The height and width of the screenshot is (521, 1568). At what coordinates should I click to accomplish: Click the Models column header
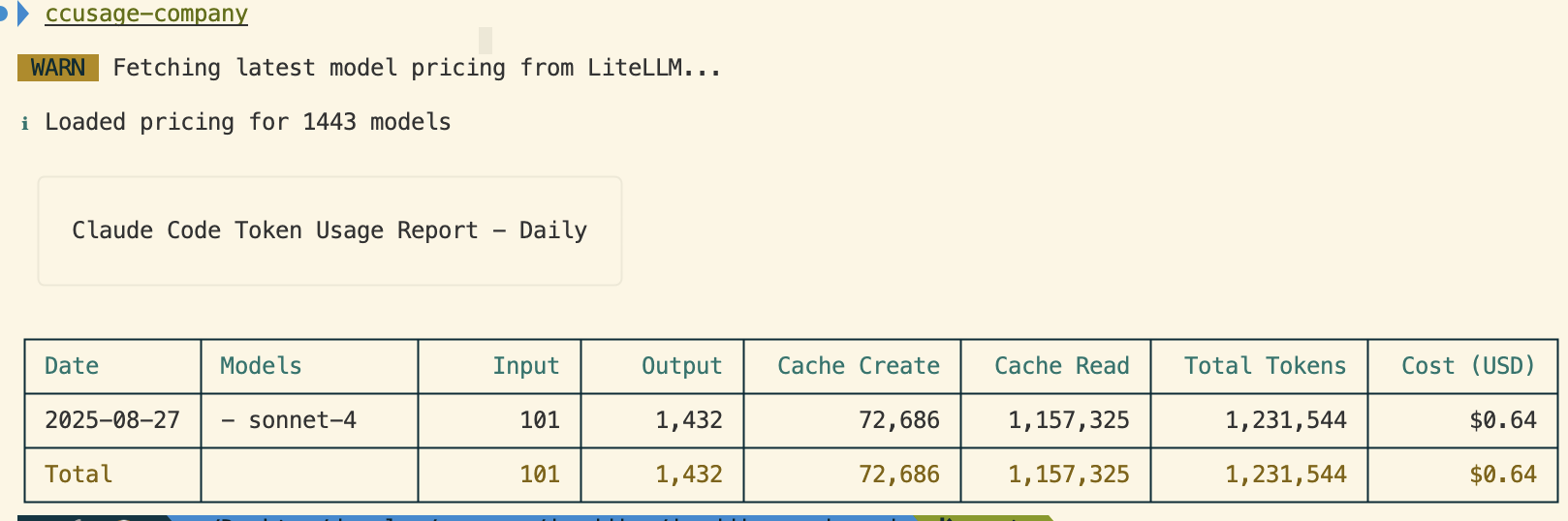coord(261,366)
